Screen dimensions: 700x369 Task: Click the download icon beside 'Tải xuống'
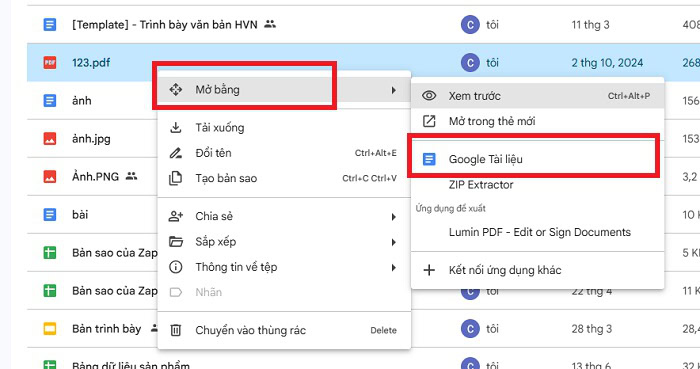coord(175,128)
